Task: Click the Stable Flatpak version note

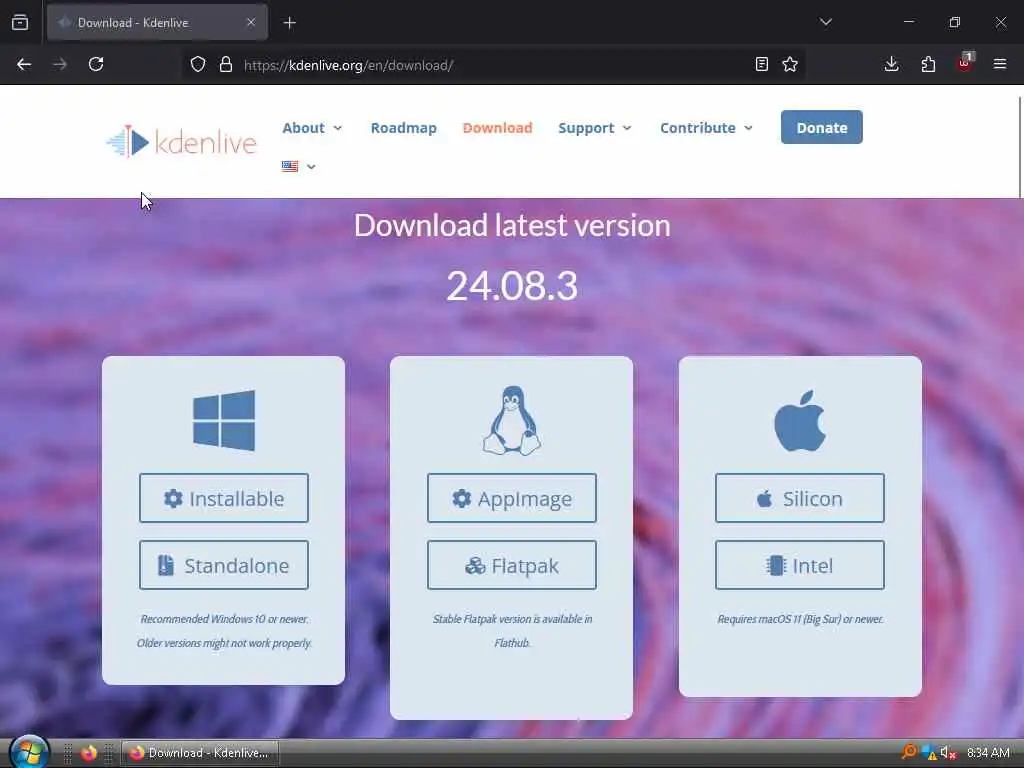Action: [512, 631]
